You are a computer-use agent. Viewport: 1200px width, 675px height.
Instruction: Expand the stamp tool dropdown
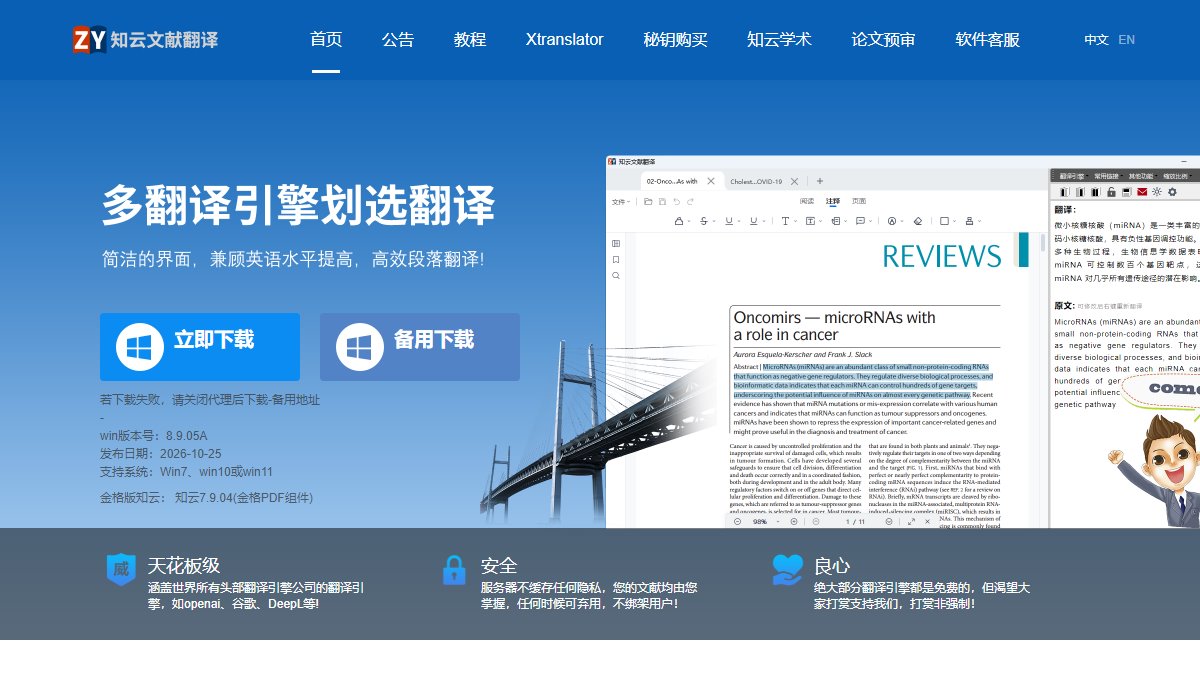click(979, 221)
